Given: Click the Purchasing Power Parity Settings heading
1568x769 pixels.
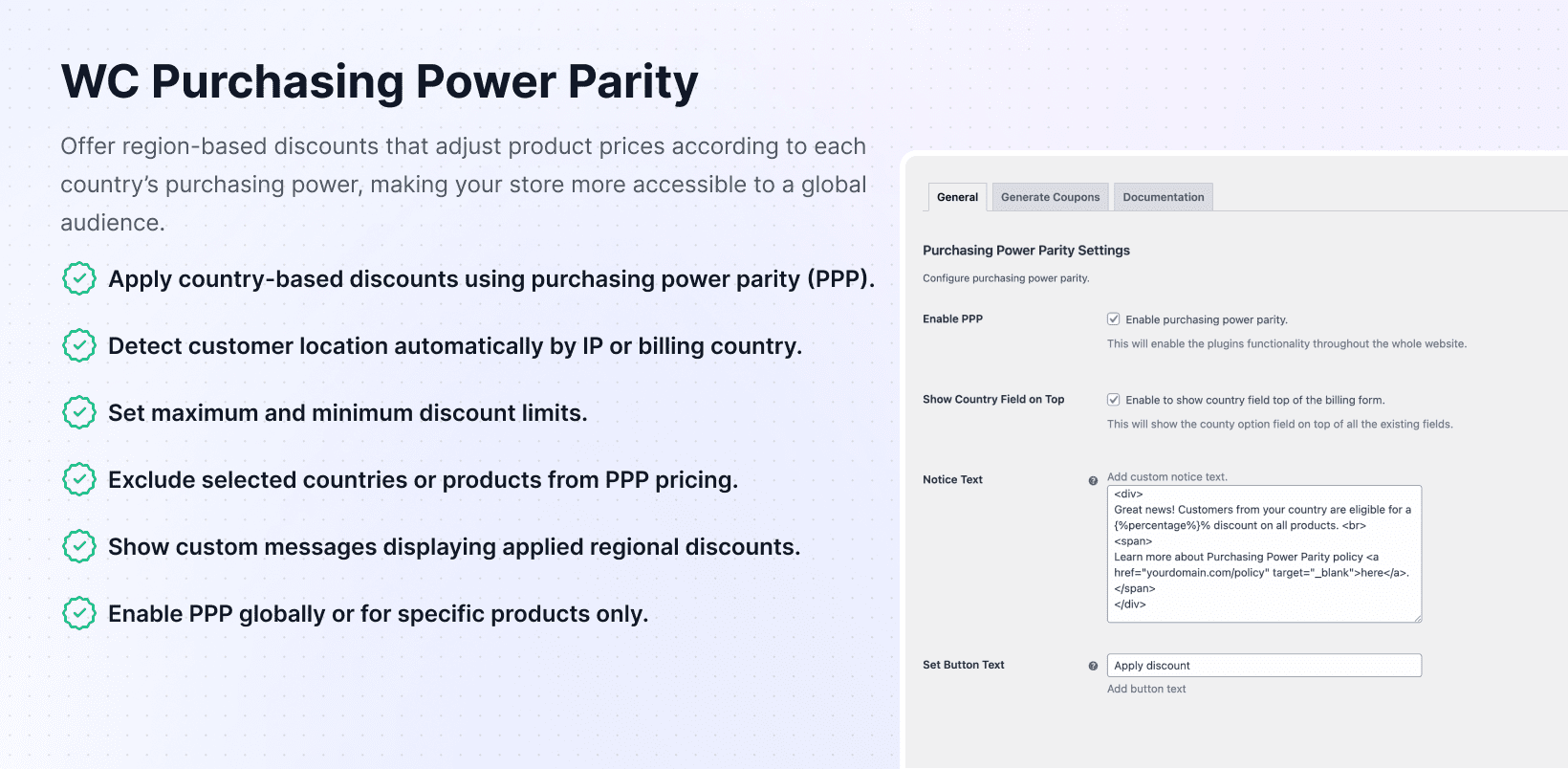Looking at the screenshot, I should pos(1026,251).
